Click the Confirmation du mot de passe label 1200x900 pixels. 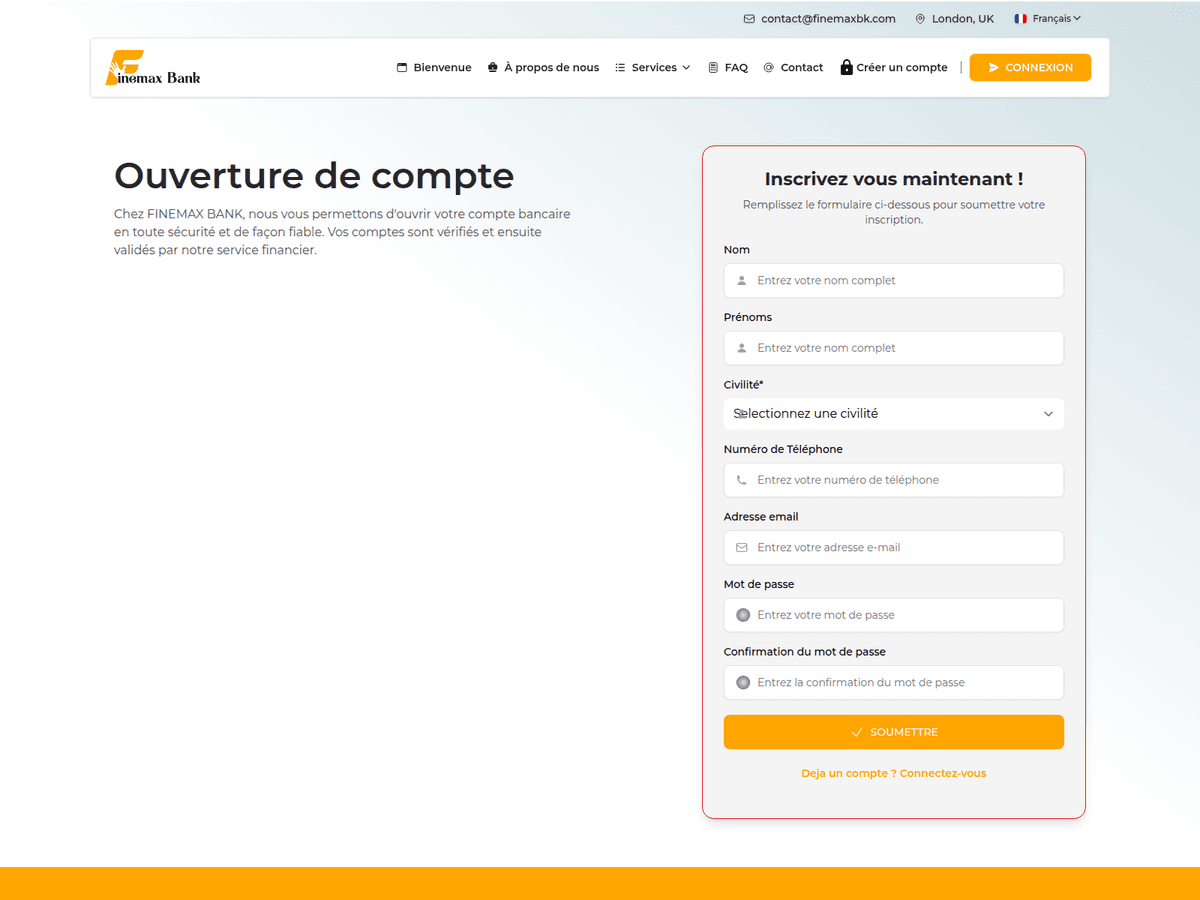click(805, 652)
